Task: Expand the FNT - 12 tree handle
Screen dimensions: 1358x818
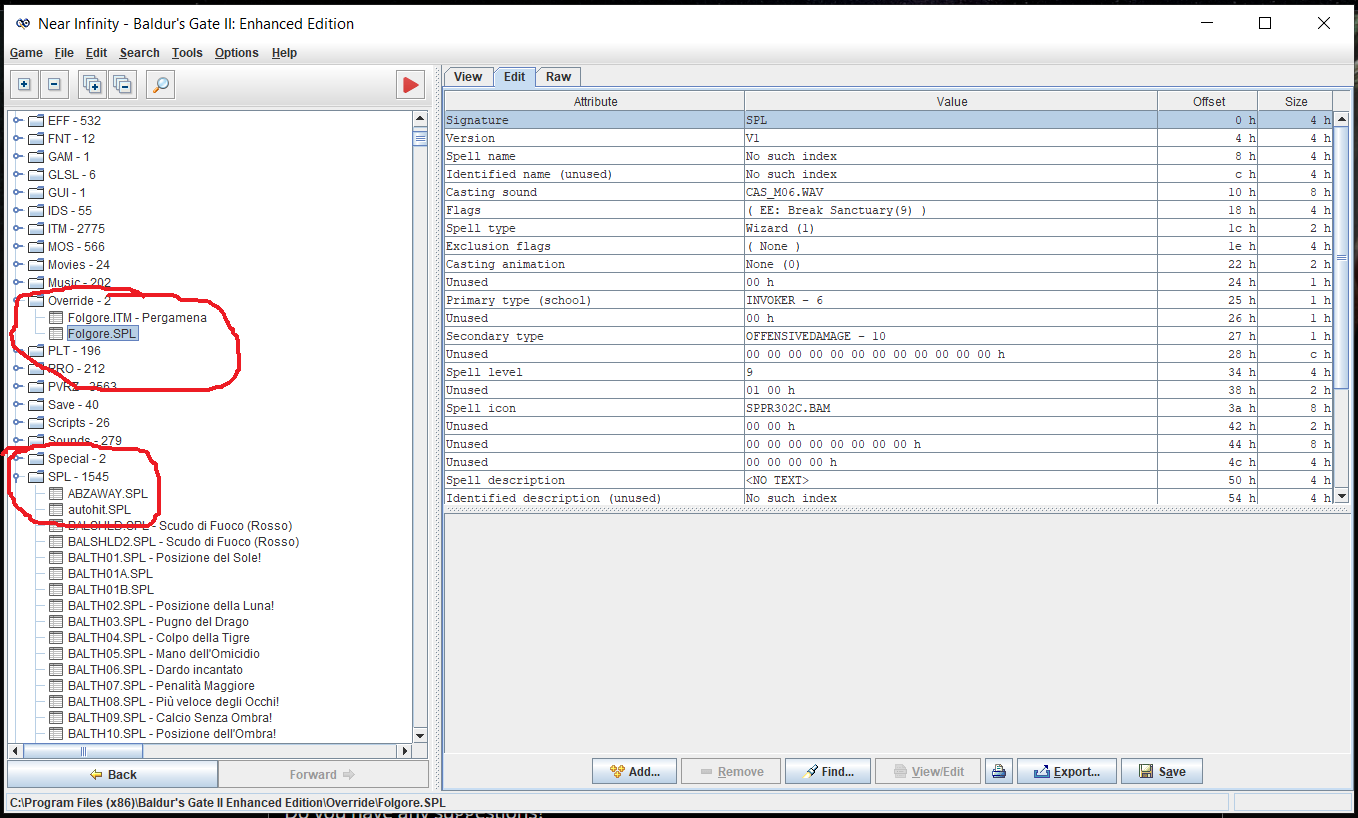Action: tap(17, 138)
